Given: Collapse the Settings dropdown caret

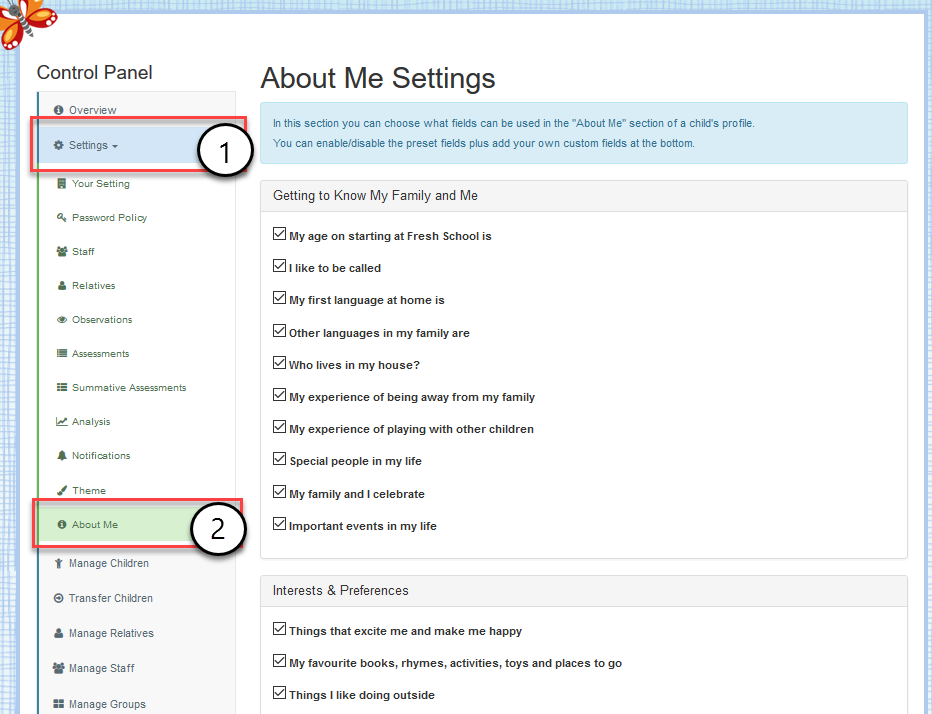Looking at the screenshot, I should [115, 146].
